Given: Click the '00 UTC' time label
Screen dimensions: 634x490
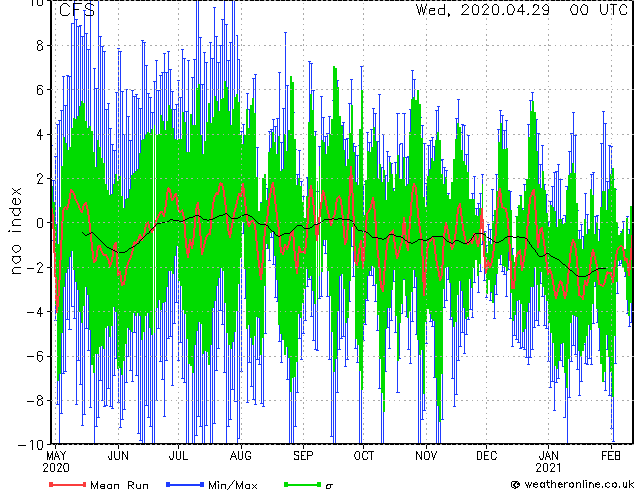Looking at the screenshot, I should 598,10.
